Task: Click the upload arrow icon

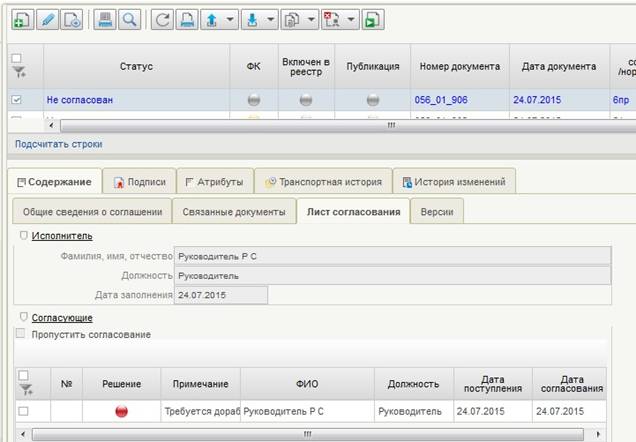Action: [x=209, y=19]
